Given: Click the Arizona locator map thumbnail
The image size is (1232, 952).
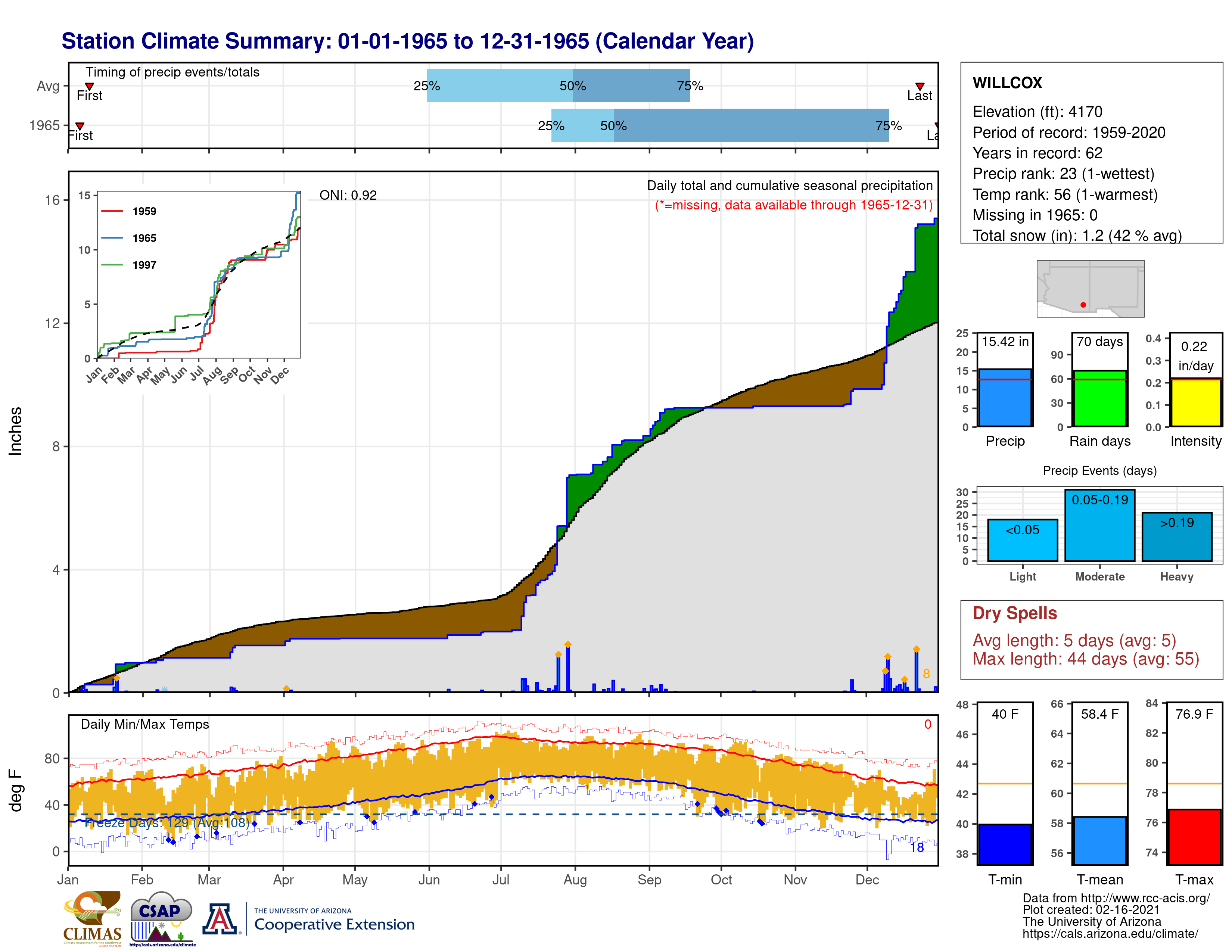Looking at the screenshot, I should click(x=1091, y=288).
